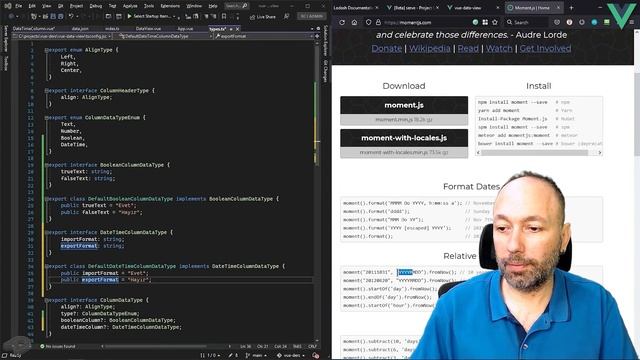Click right arrow of install box scrollbar

tap(600, 153)
